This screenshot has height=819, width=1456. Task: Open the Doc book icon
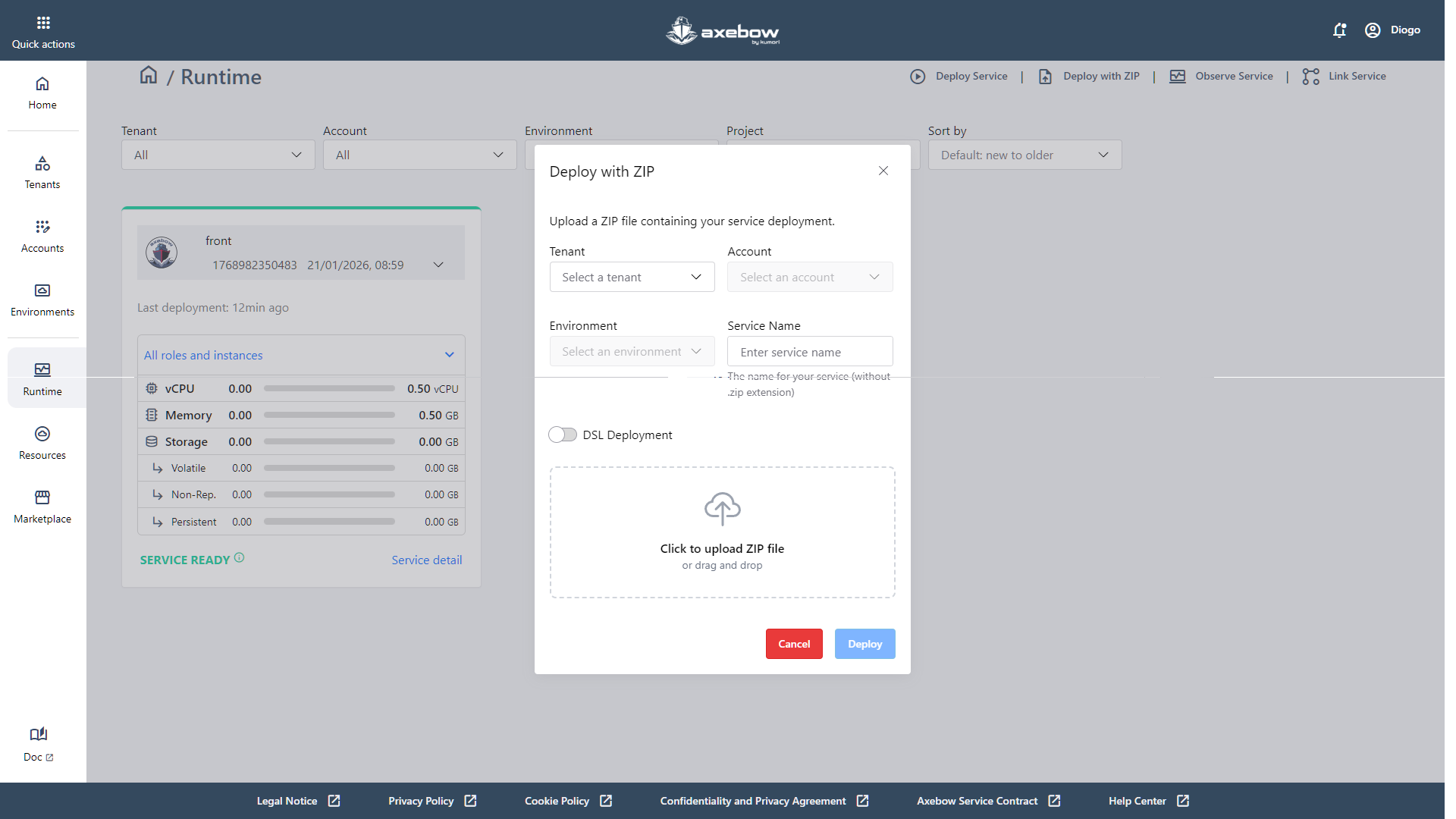(x=39, y=734)
